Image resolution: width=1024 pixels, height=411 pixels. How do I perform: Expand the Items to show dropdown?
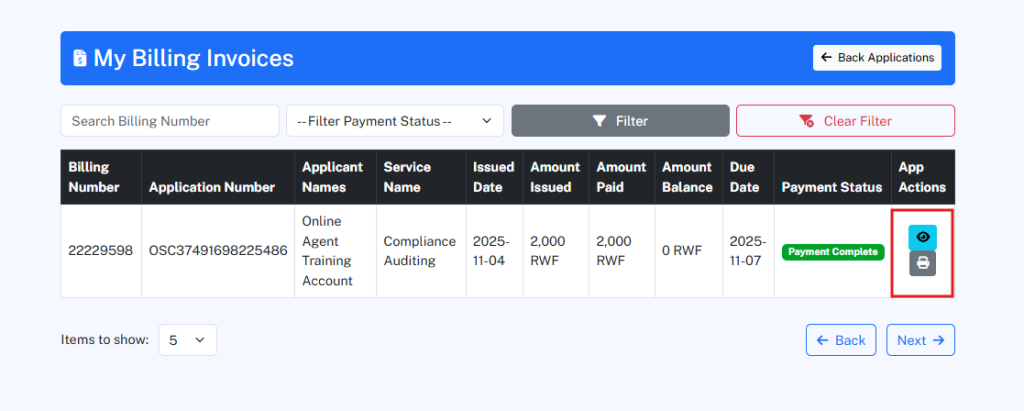point(187,340)
